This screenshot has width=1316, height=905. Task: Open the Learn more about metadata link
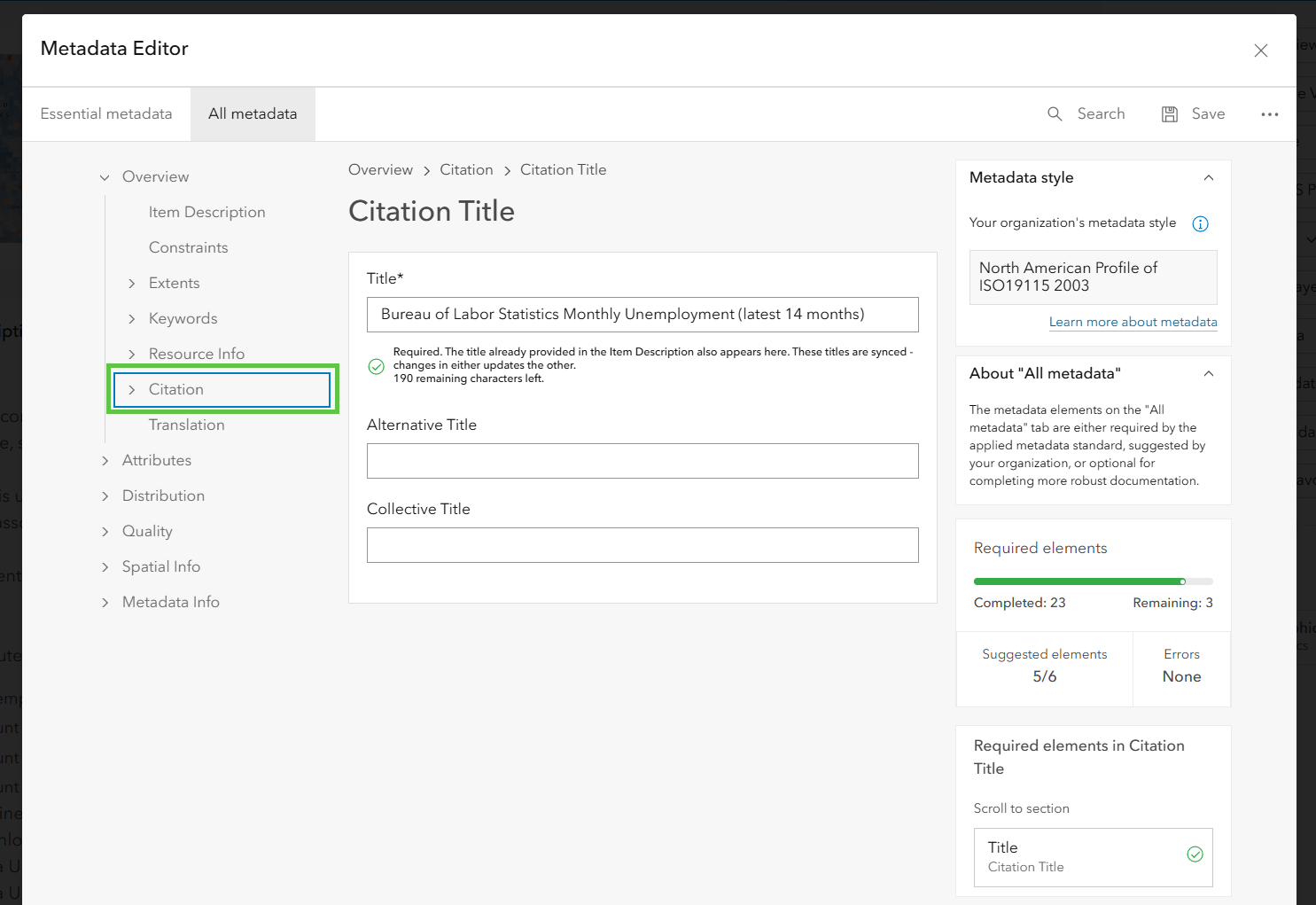pos(1133,322)
